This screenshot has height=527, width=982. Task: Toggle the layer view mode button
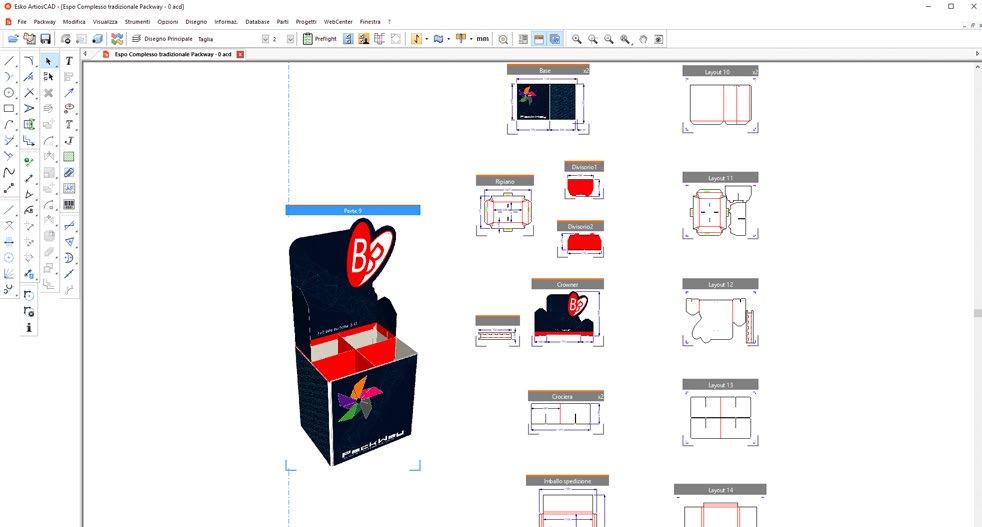click(523, 39)
